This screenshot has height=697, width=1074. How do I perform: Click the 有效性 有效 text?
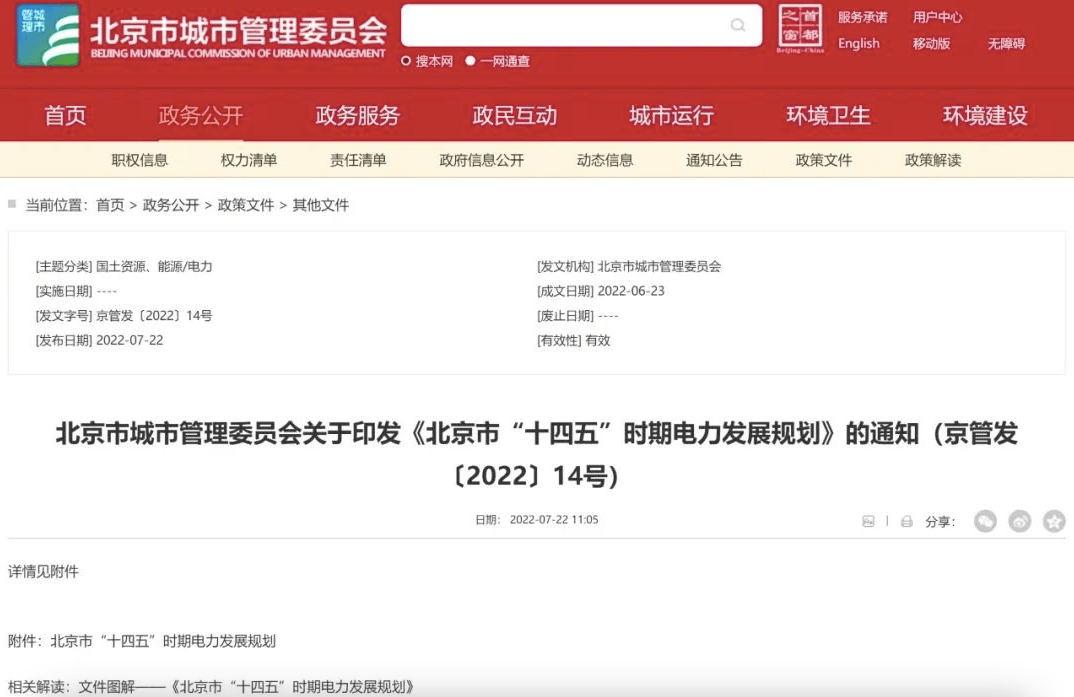pyautogui.click(x=573, y=340)
